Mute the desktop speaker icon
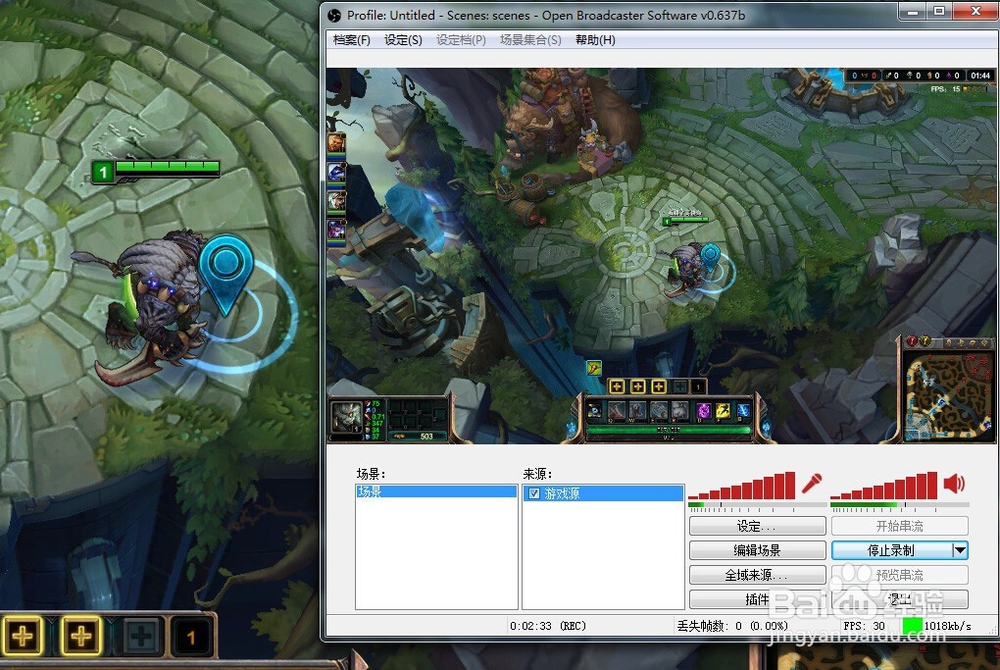This screenshot has width=1000, height=670. coord(954,484)
